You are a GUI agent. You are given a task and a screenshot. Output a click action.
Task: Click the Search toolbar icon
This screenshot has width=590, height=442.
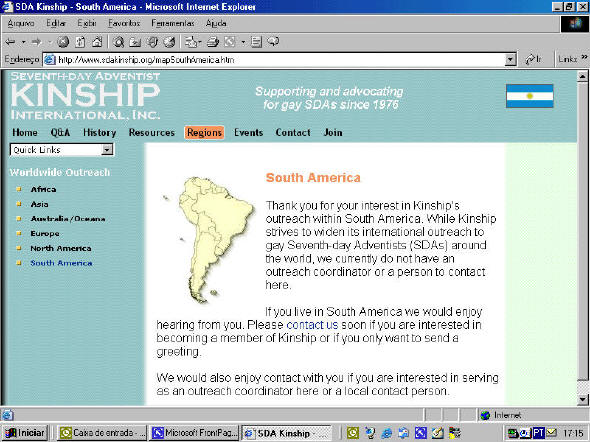coord(119,42)
